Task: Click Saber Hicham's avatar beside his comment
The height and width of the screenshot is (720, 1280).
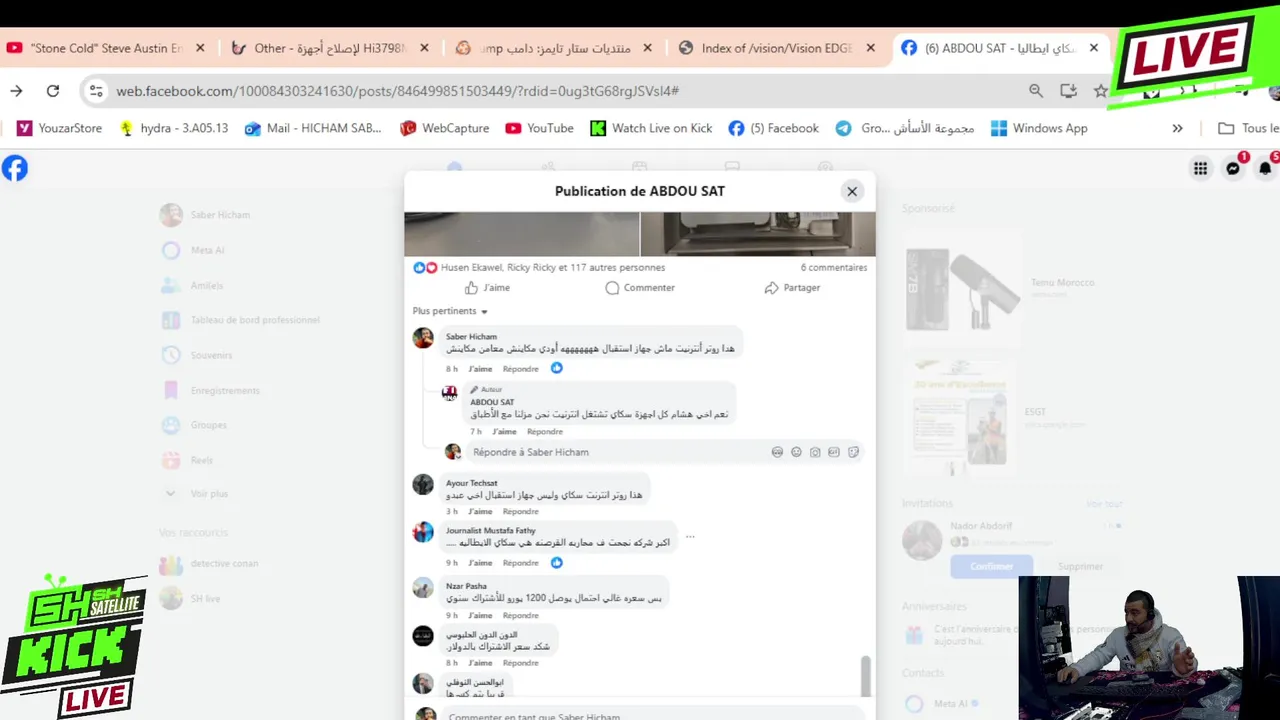Action: click(x=423, y=338)
